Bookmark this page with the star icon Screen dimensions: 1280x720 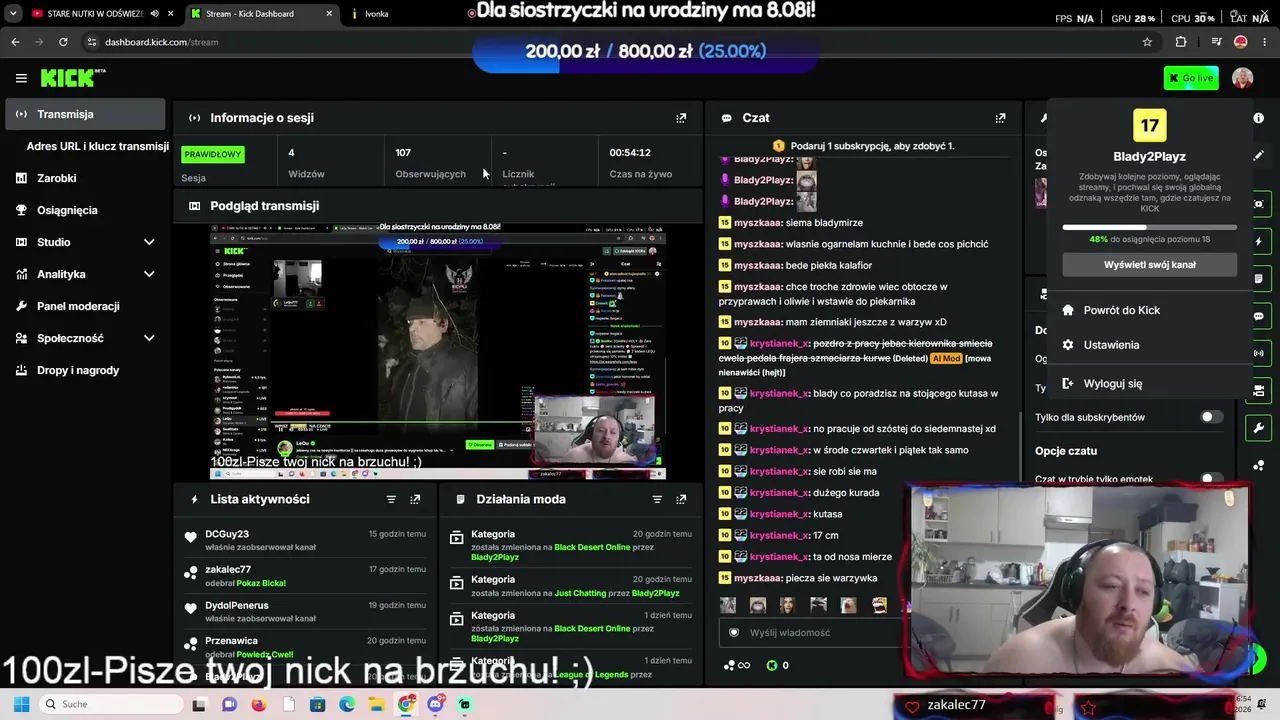point(1147,42)
